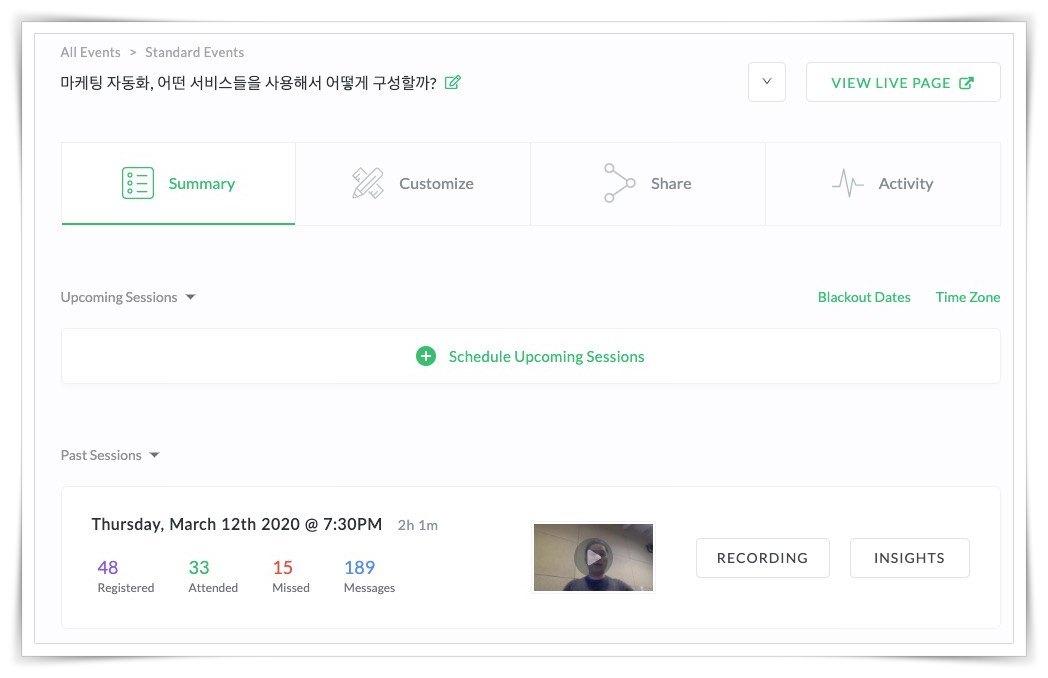This screenshot has height=678, width=1048.
Task: Play the session recording video thumbnail
Action: 593,557
